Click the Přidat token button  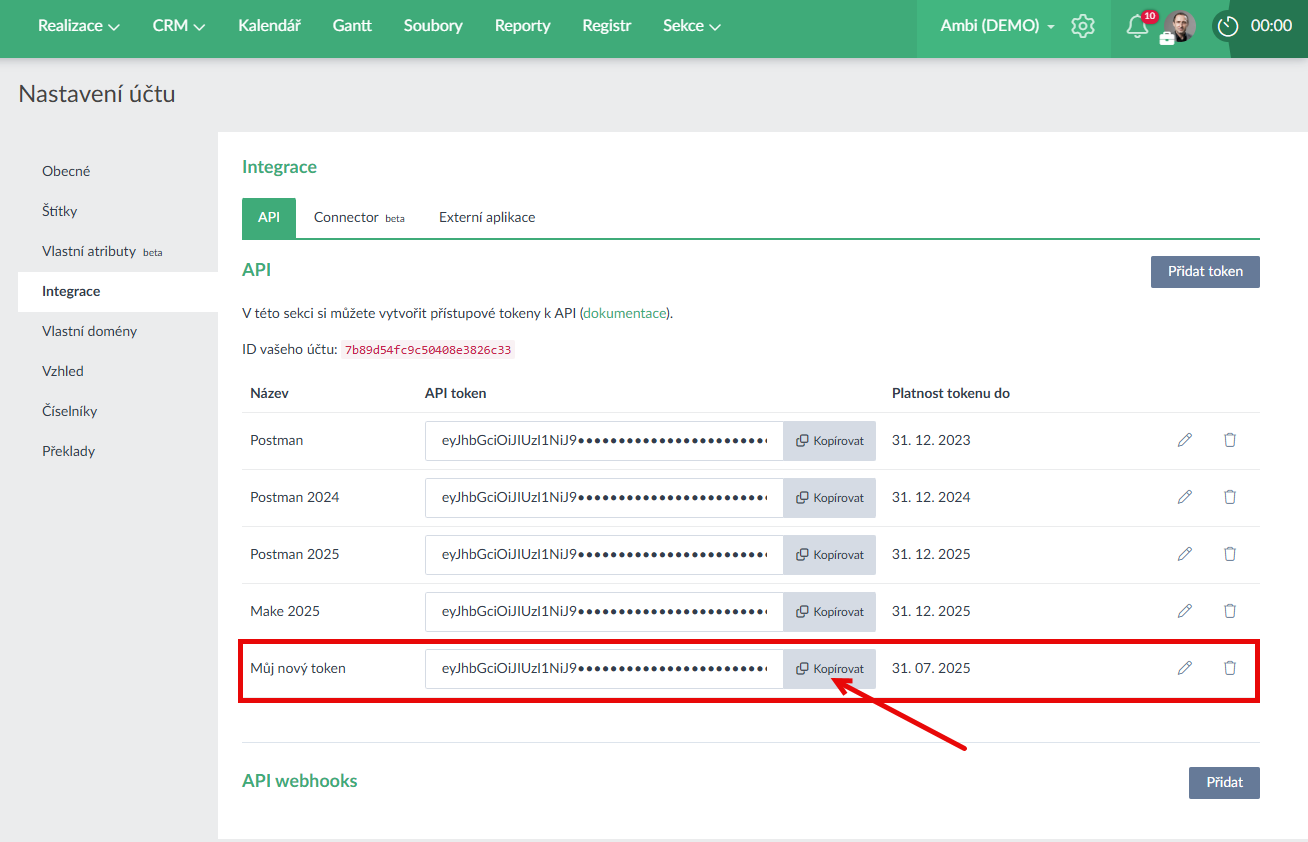click(1205, 272)
